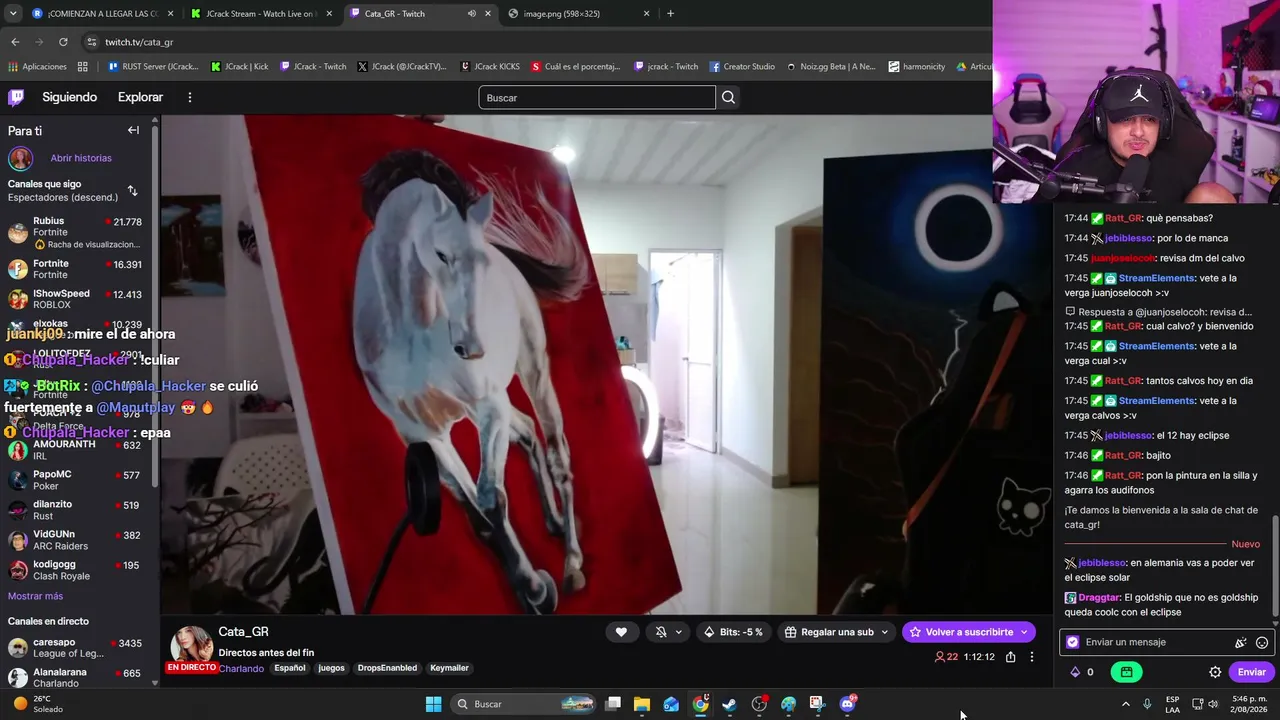Open the bits balance in chat
The height and width of the screenshot is (720, 1280).
click(x=1082, y=672)
